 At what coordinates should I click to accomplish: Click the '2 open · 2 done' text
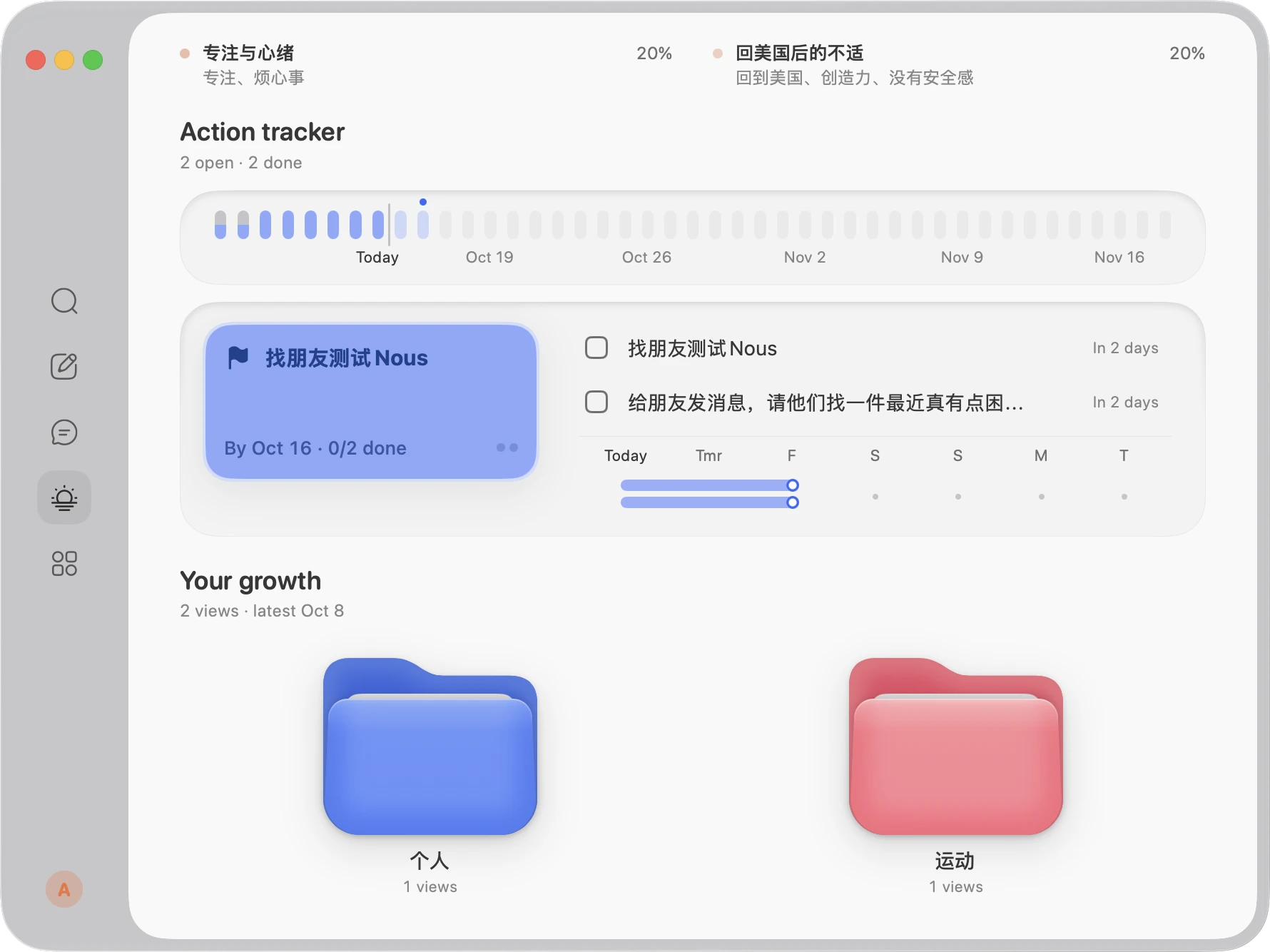(241, 163)
